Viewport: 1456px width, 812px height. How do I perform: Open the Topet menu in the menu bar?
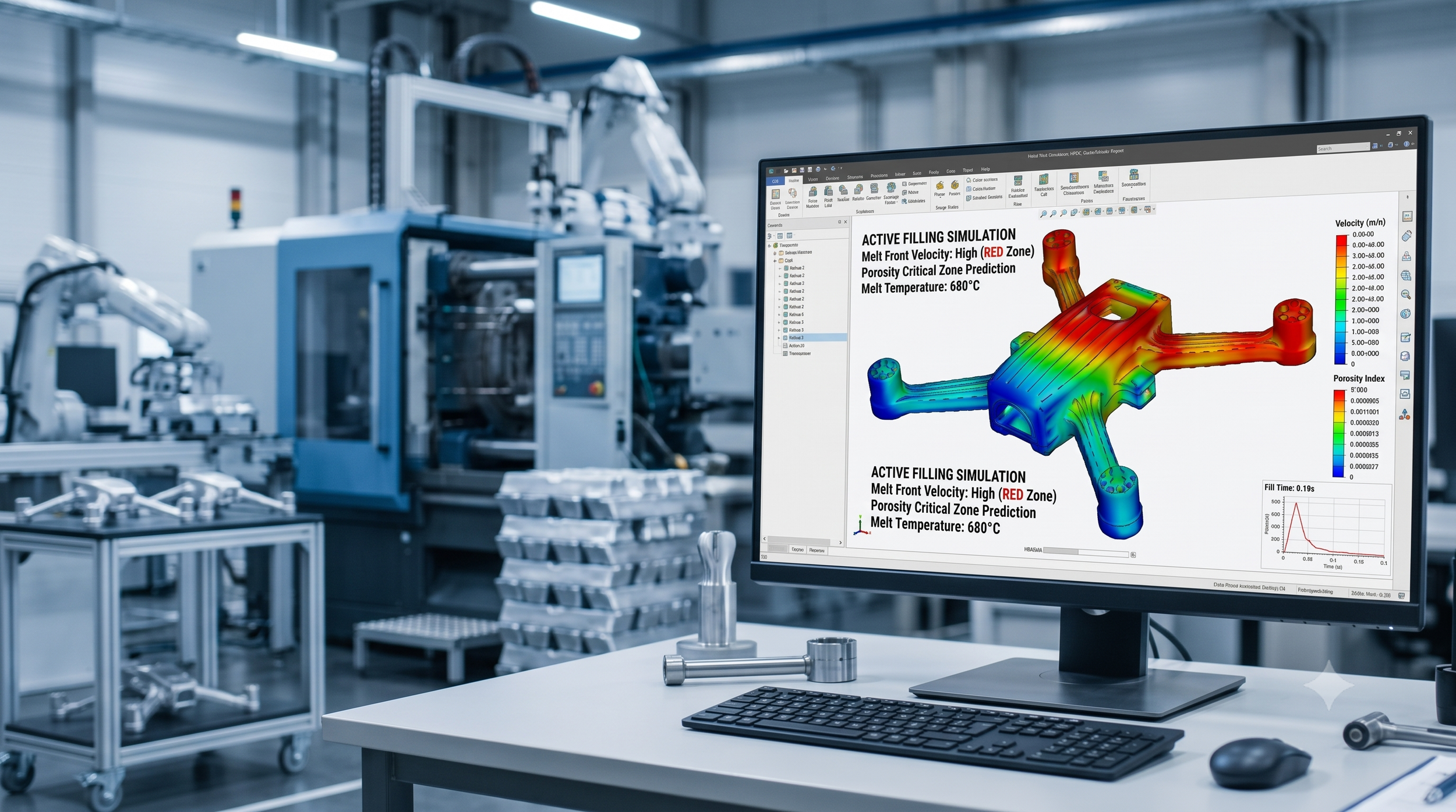pos(968,170)
